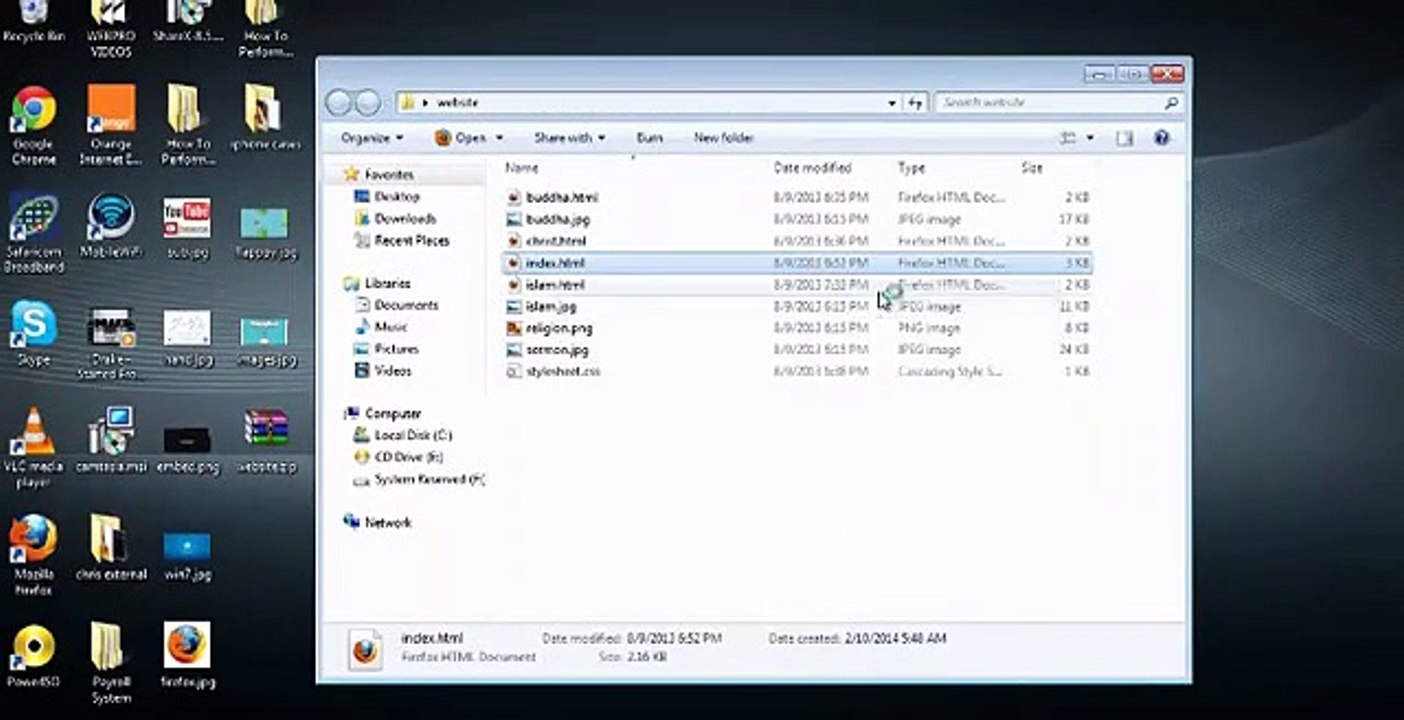Select the Payroll System folder

tap(111, 663)
